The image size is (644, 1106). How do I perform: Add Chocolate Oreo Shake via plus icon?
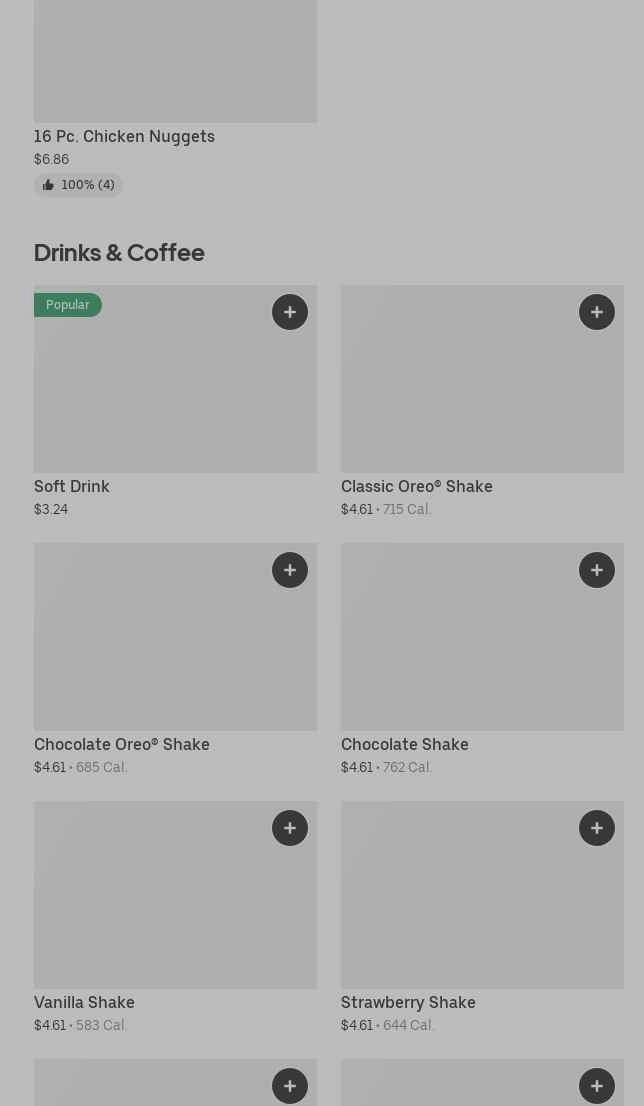(x=290, y=570)
